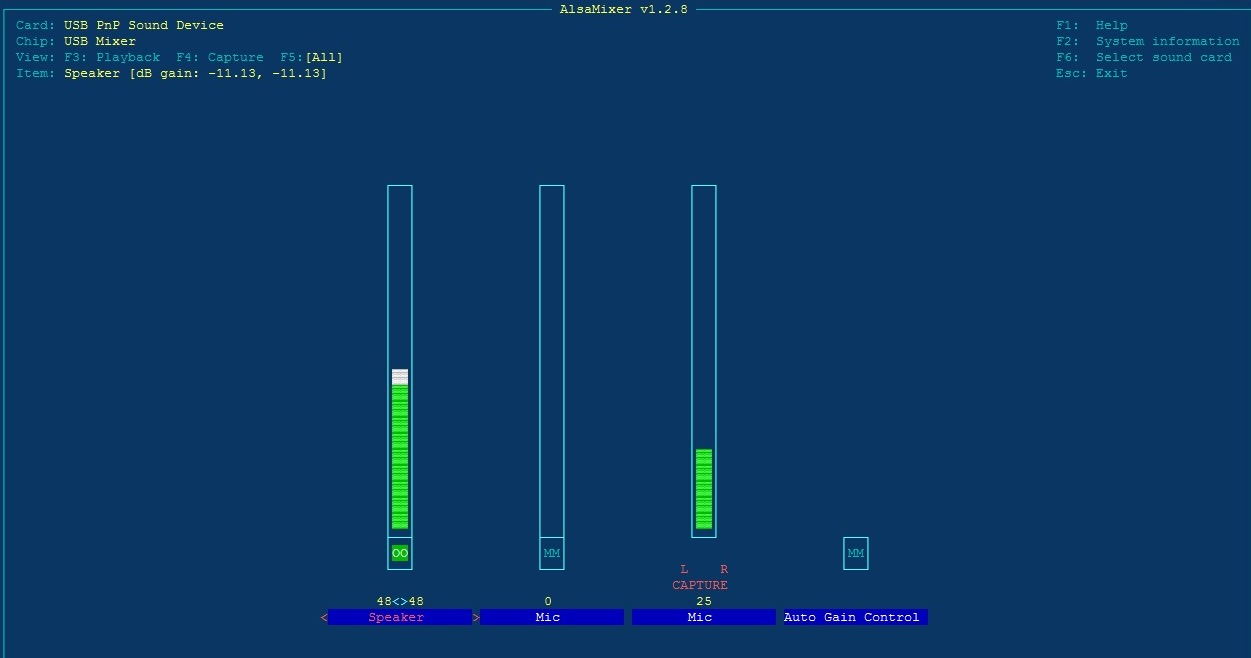Screen dimensions: 1251x658
Task: Click the empty playback Mic volume bar
Action: 552,360
